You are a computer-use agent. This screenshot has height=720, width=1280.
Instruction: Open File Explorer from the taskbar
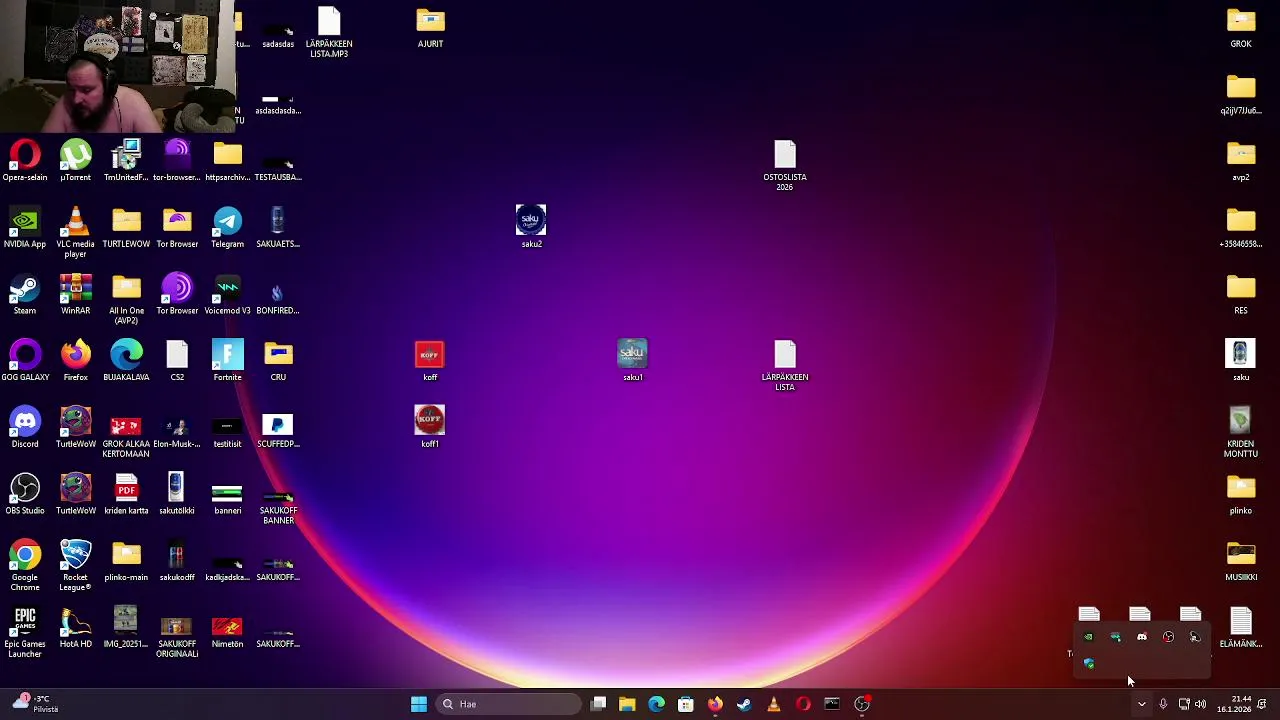pyautogui.click(x=627, y=704)
